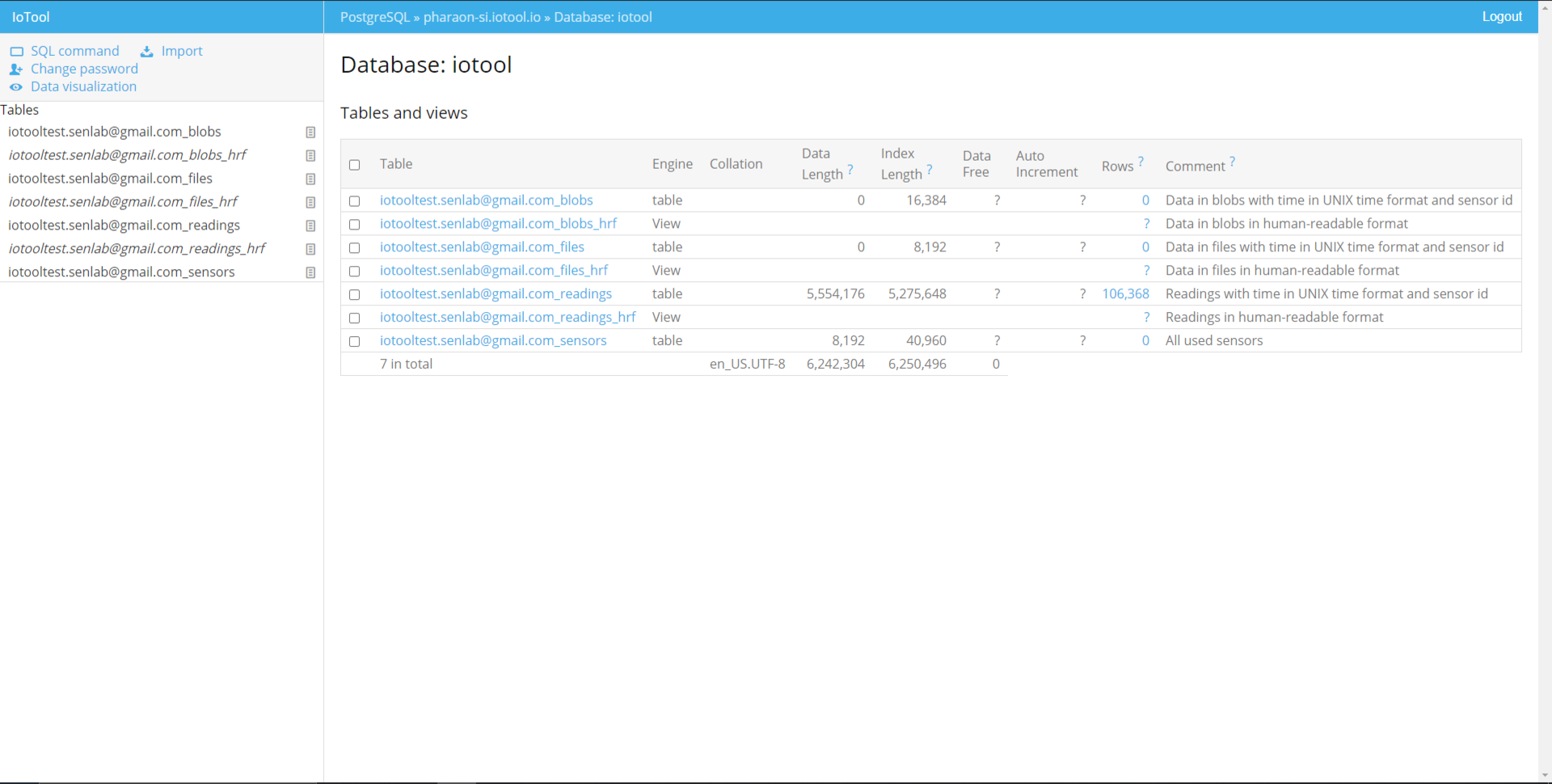Image resolution: width=1552 pixels, height=784 pixels.
Task: Click the en_US.UTF-8 collation text
Action: [x=747, y=365]
